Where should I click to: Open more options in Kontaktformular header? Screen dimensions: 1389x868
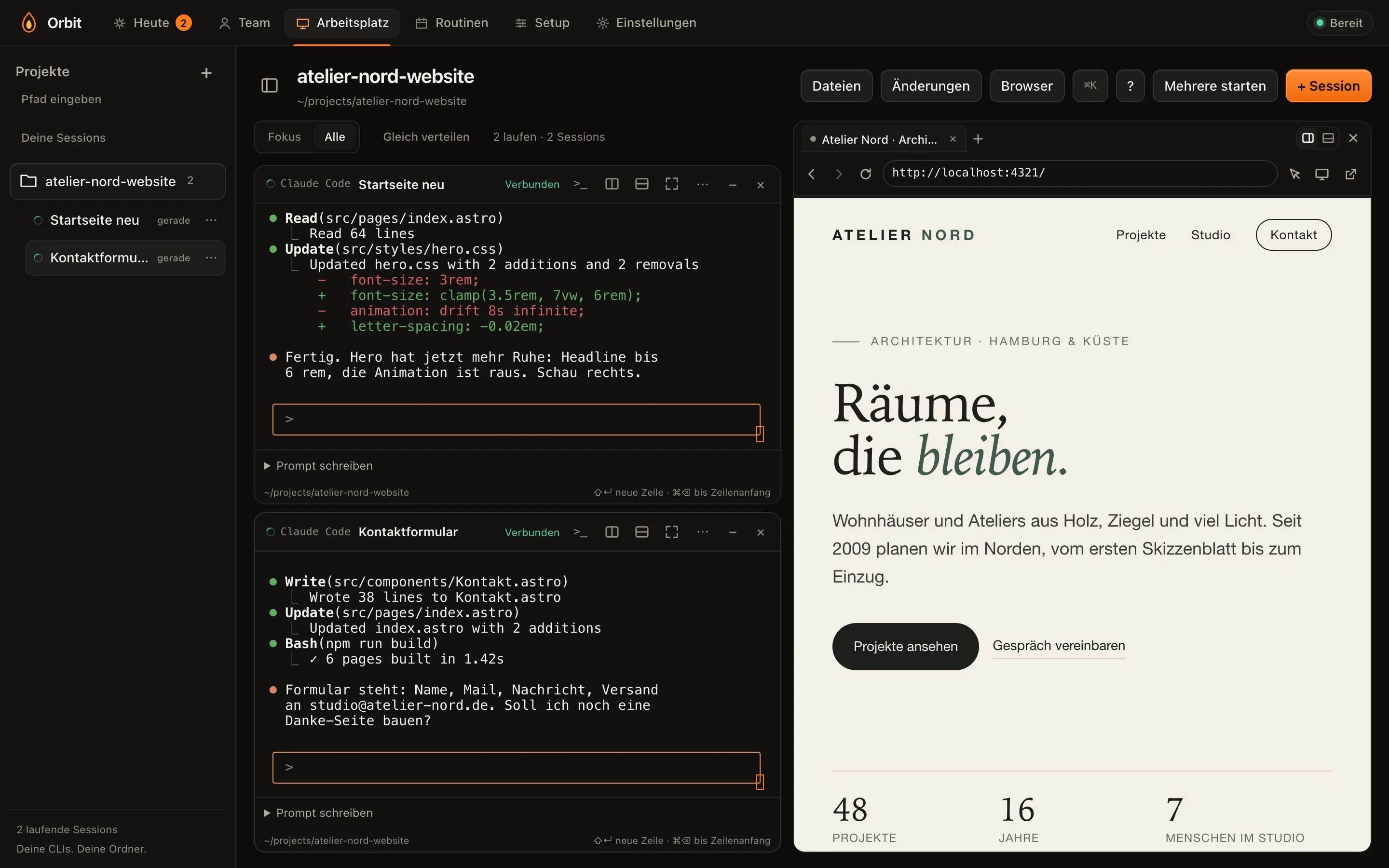pos(703,532)
